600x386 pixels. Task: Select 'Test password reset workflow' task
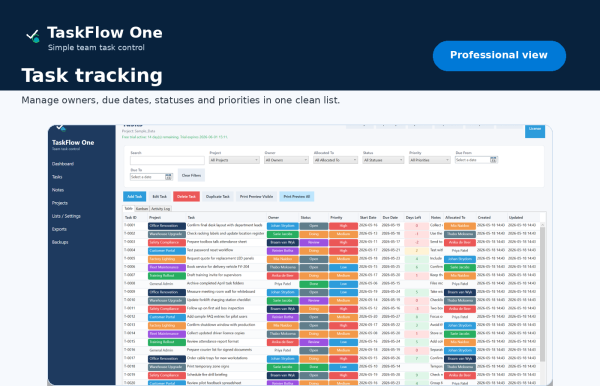click(210, 250)
